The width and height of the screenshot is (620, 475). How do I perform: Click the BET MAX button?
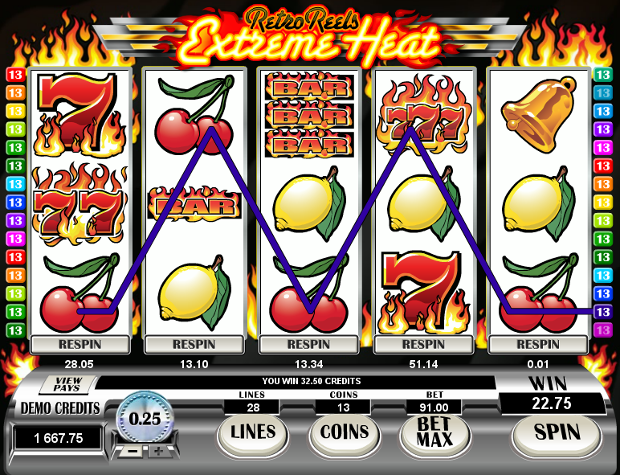(435, 432)
